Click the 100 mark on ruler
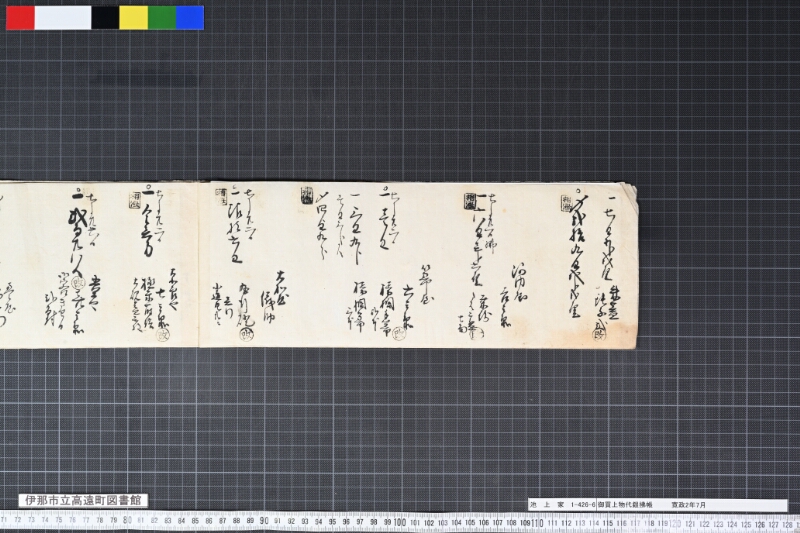800x533 pixels. pos(399,522)
